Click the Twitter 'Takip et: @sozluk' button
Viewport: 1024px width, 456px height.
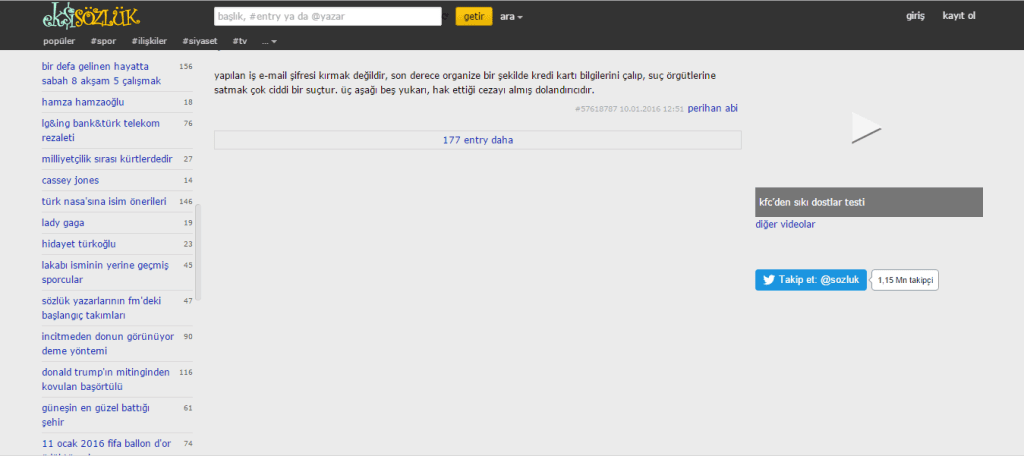point(811,281)
